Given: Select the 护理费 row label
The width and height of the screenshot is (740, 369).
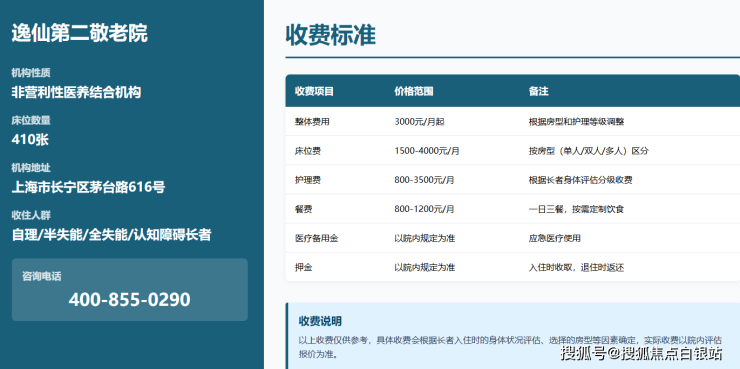Looking at the screenshot, I should 308,180.
